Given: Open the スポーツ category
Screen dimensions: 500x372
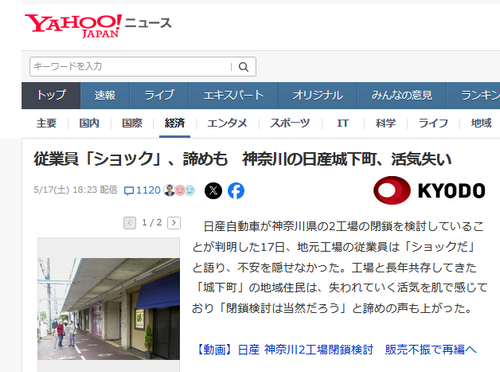Looking at the screenshot, I should [290, 123].
